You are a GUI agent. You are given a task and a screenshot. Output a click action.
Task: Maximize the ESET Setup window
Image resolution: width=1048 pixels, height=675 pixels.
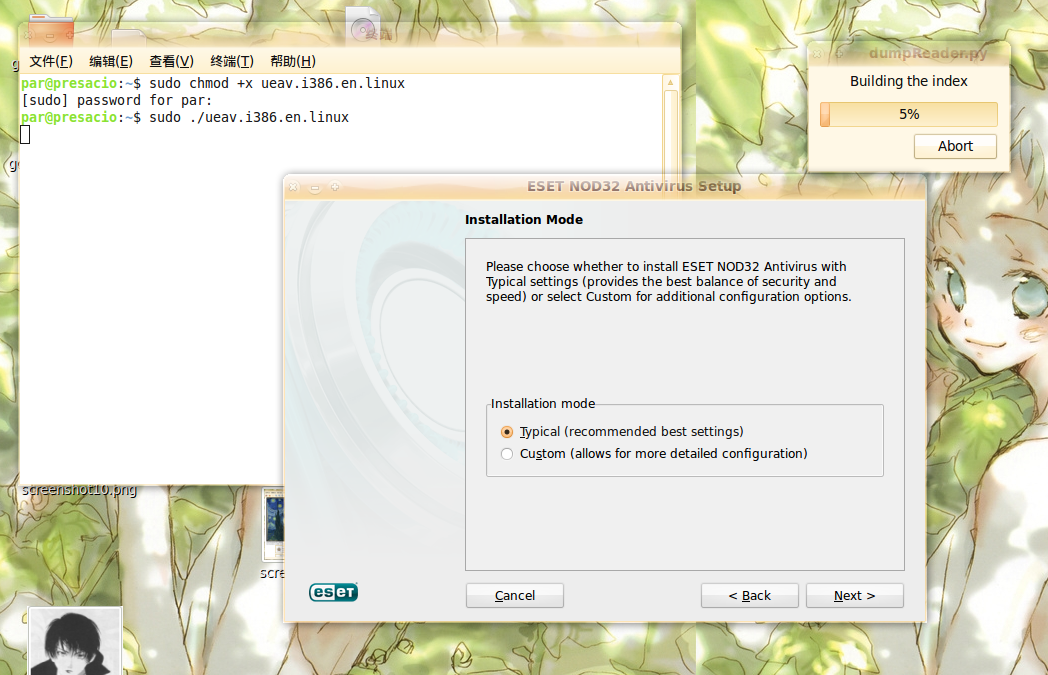point(335,187)
